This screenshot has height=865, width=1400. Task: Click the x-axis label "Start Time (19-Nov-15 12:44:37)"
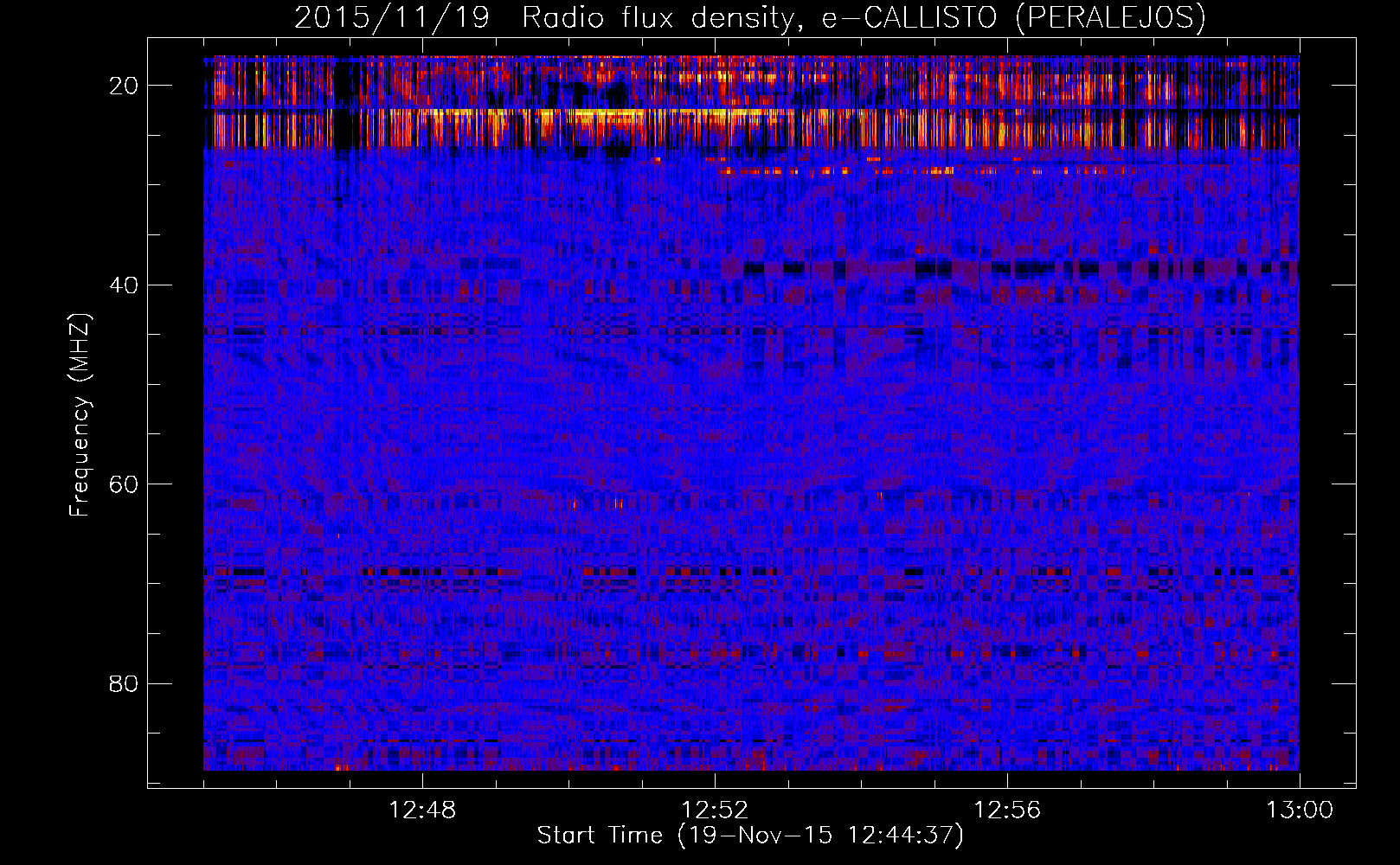coord(750,836)
